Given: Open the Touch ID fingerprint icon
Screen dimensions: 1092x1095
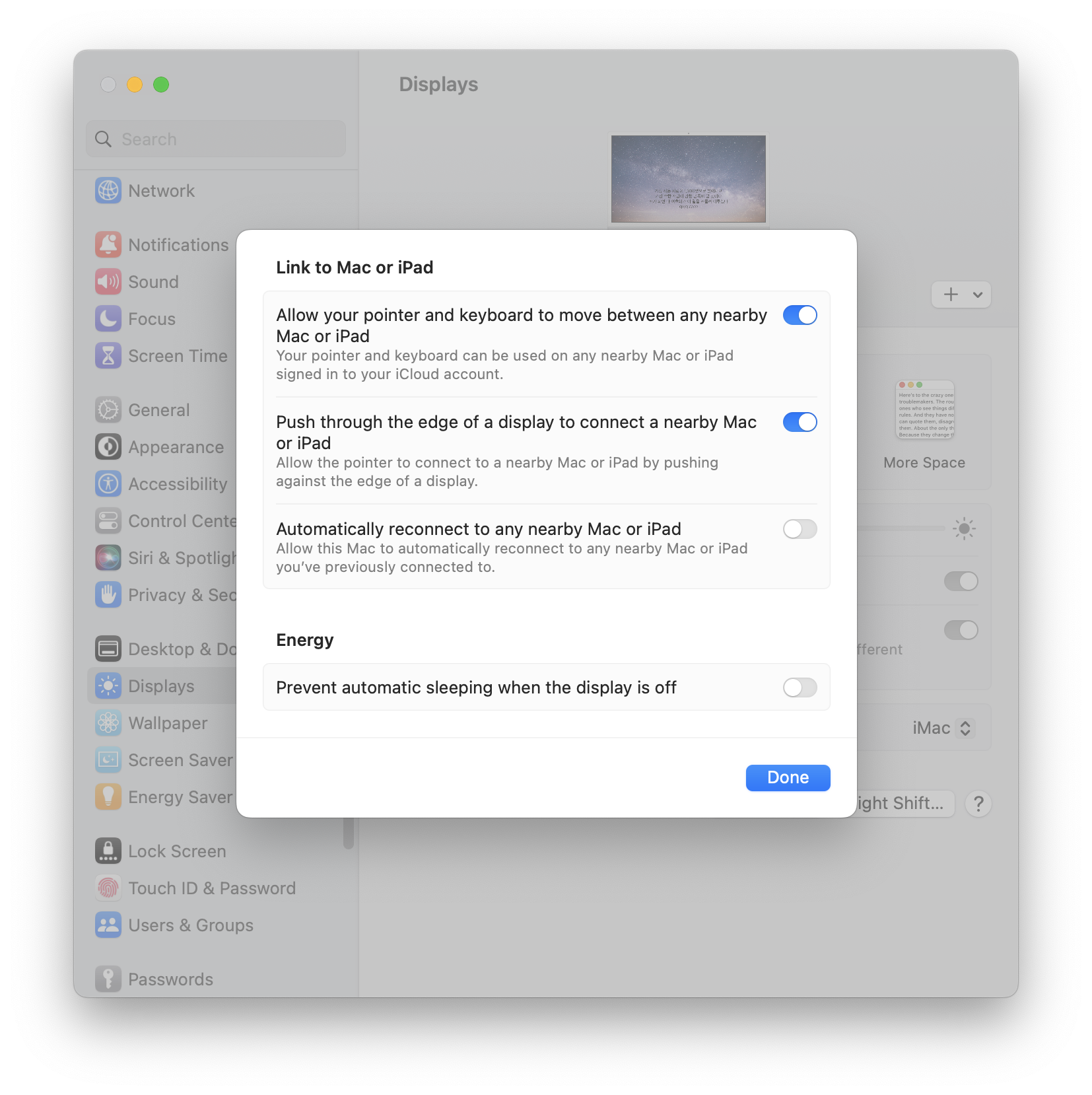Looking at the screenshot, I should (x=108, y=888).
